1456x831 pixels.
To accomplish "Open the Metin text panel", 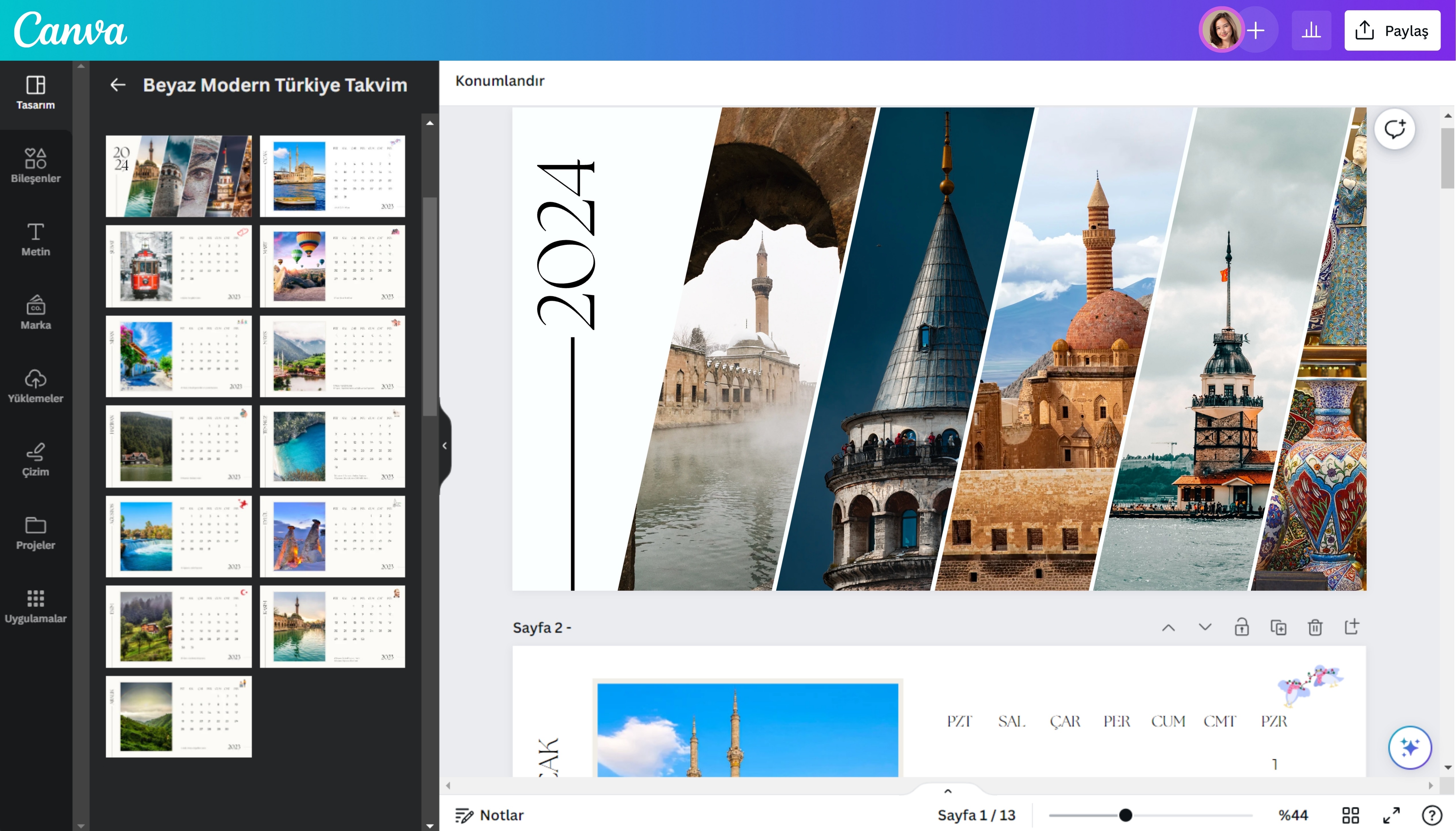I will 35,239.
